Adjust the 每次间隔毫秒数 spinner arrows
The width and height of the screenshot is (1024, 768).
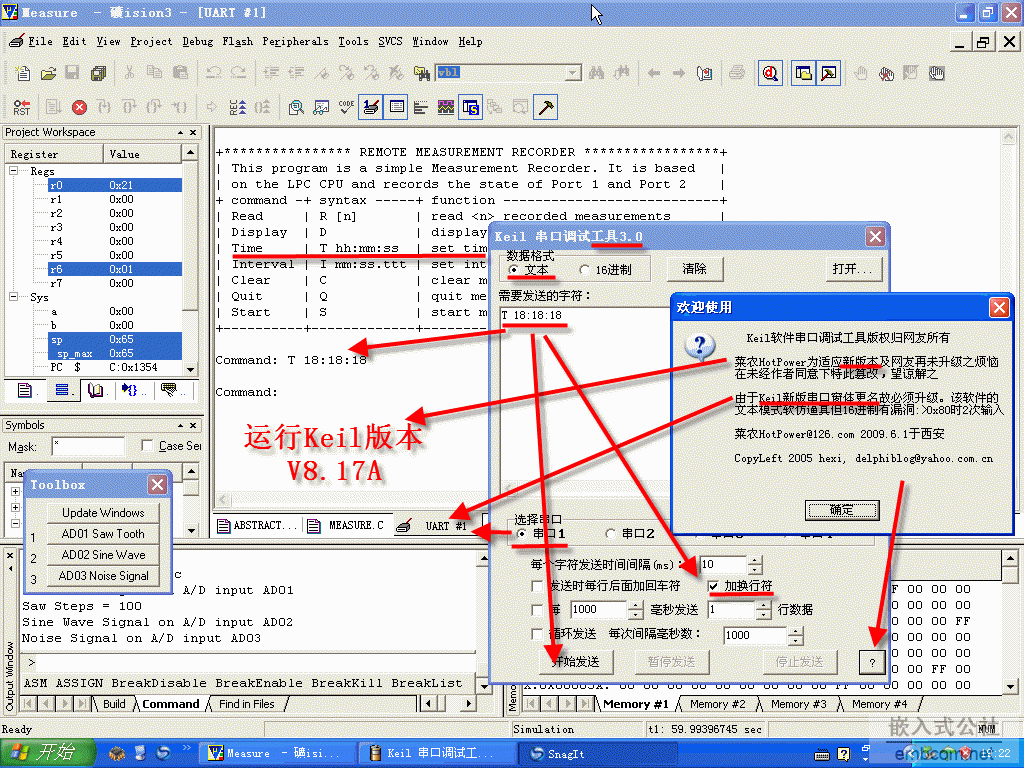pyautogui.click(x=795, y=635)
